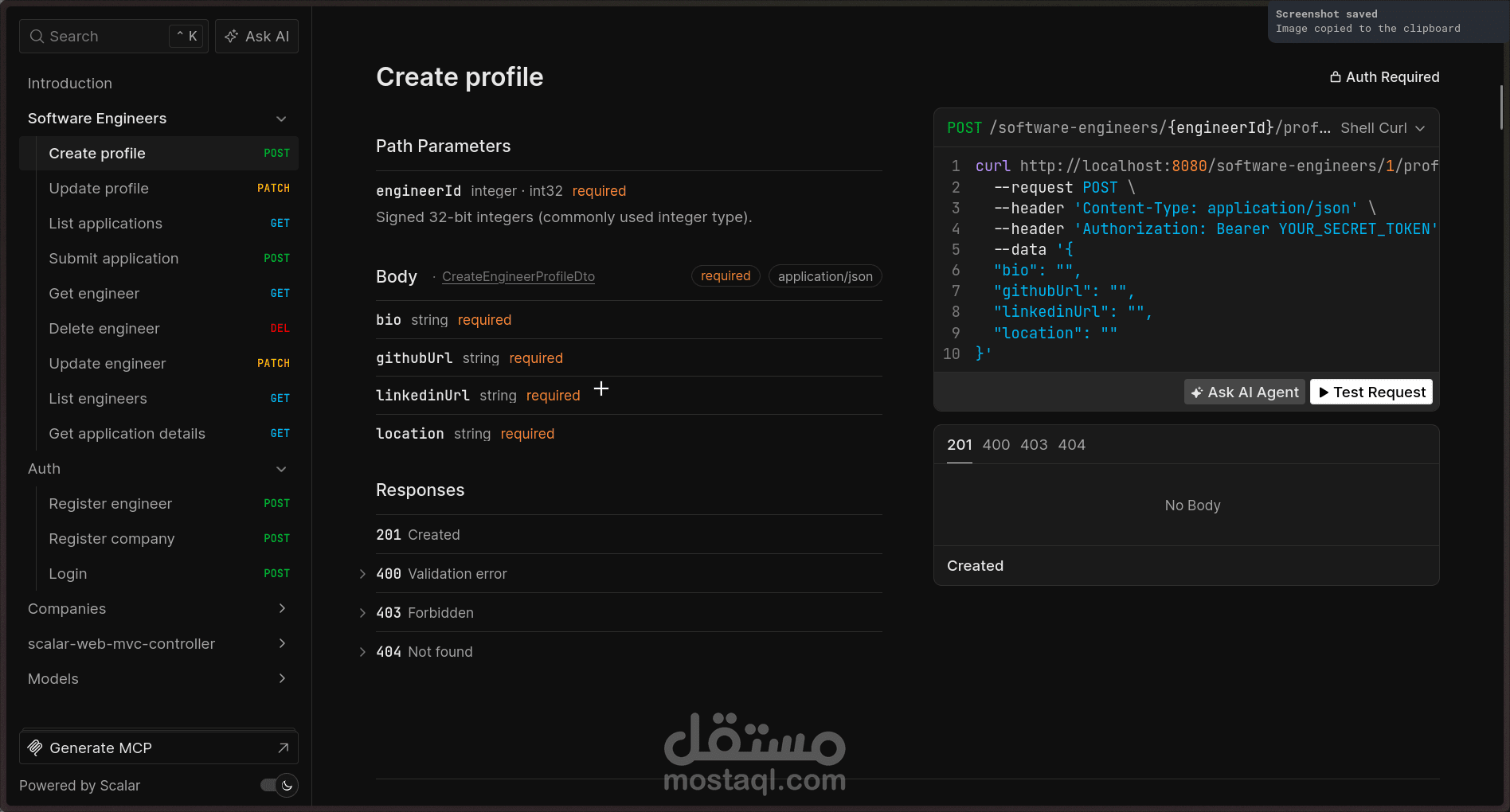Click the Generate MCP button
The height and width of the screenshot is (812, 1510).
tap(159, 748)
